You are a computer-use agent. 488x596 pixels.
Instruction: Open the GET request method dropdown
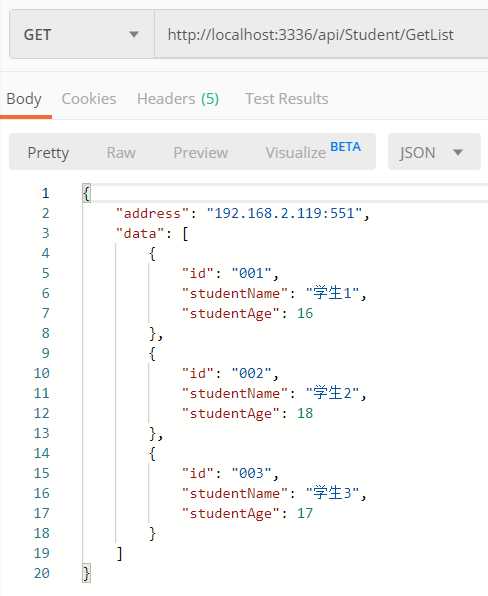[x=82, y=35]
